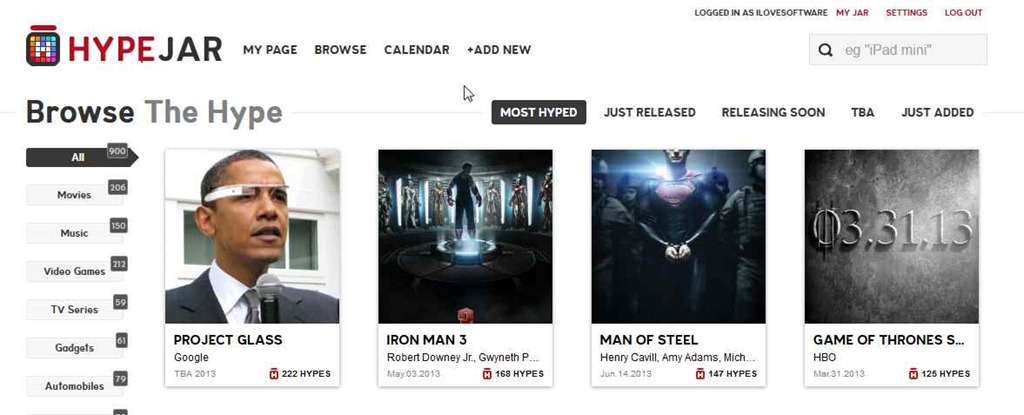
Task: Click the 'TBA 2013' release date
Action: (195, 374)
